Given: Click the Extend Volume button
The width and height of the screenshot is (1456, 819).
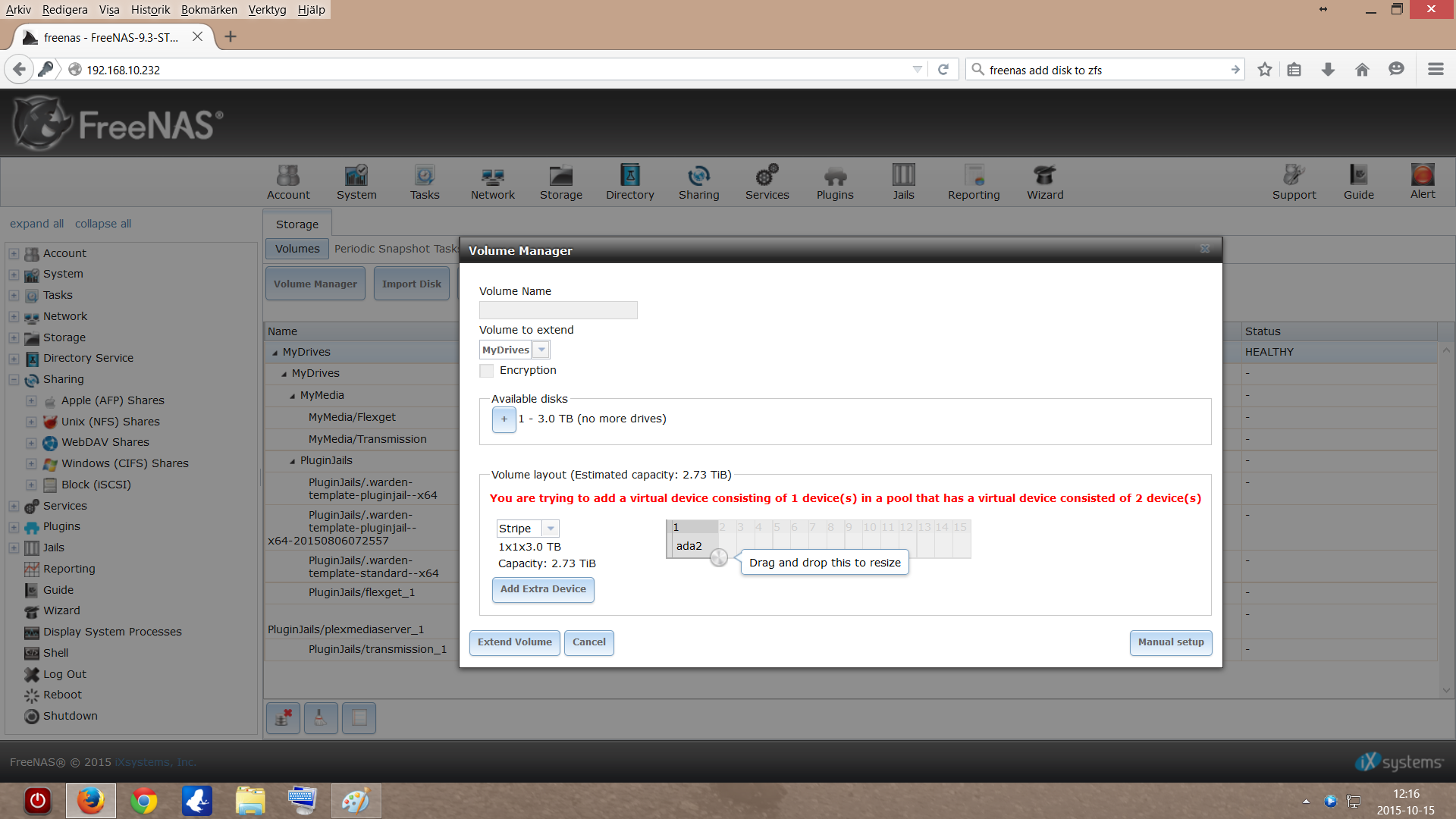Looking at the screenshot, I should [515, 642].
